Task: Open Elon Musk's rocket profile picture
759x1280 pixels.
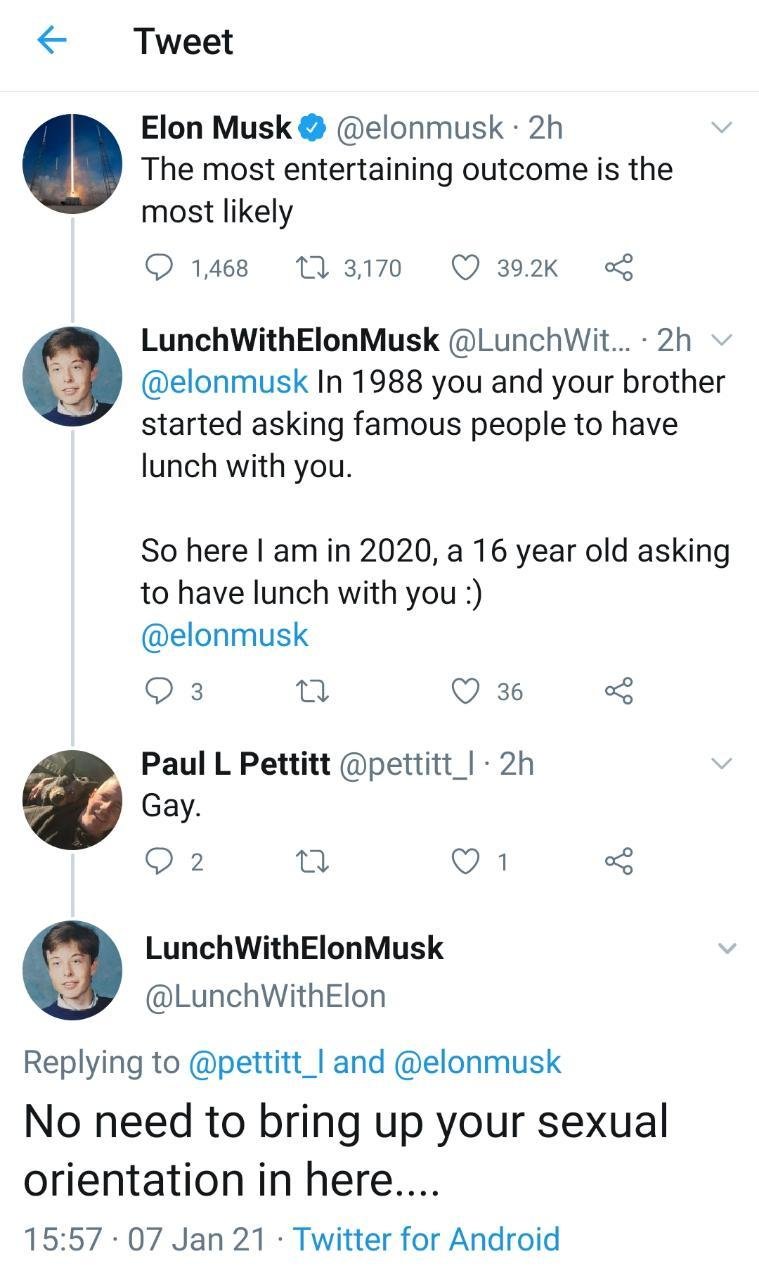Action: pyautogui.click(x=72, y=163)
